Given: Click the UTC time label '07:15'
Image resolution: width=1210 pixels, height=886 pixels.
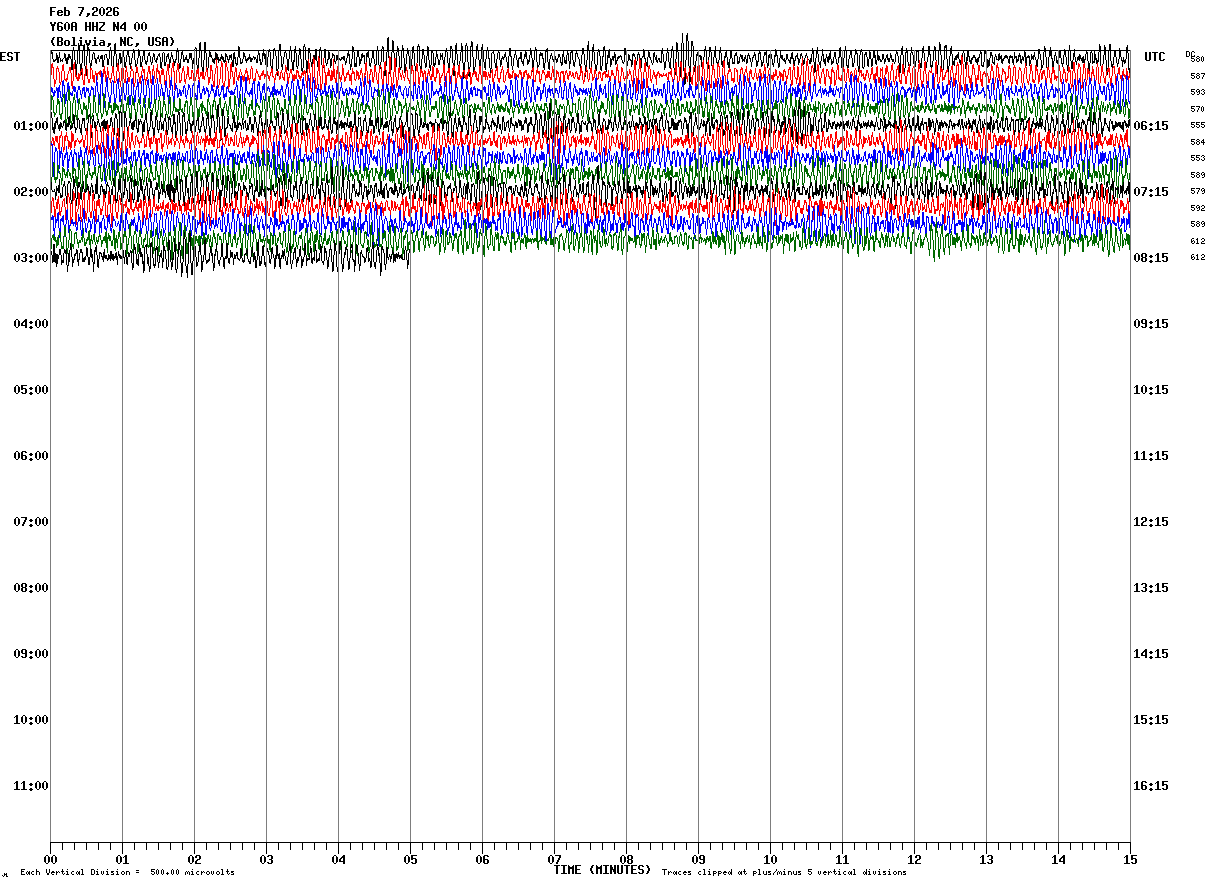Looking at the screenshot, I should (1151, 192).
